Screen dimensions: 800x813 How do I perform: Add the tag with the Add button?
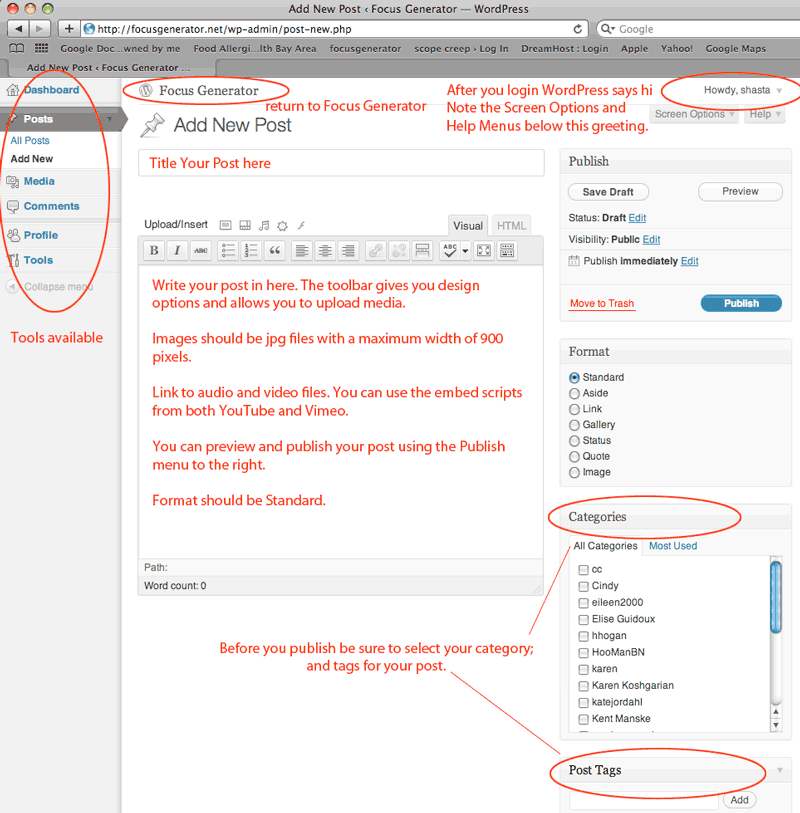tap(739, 800)
